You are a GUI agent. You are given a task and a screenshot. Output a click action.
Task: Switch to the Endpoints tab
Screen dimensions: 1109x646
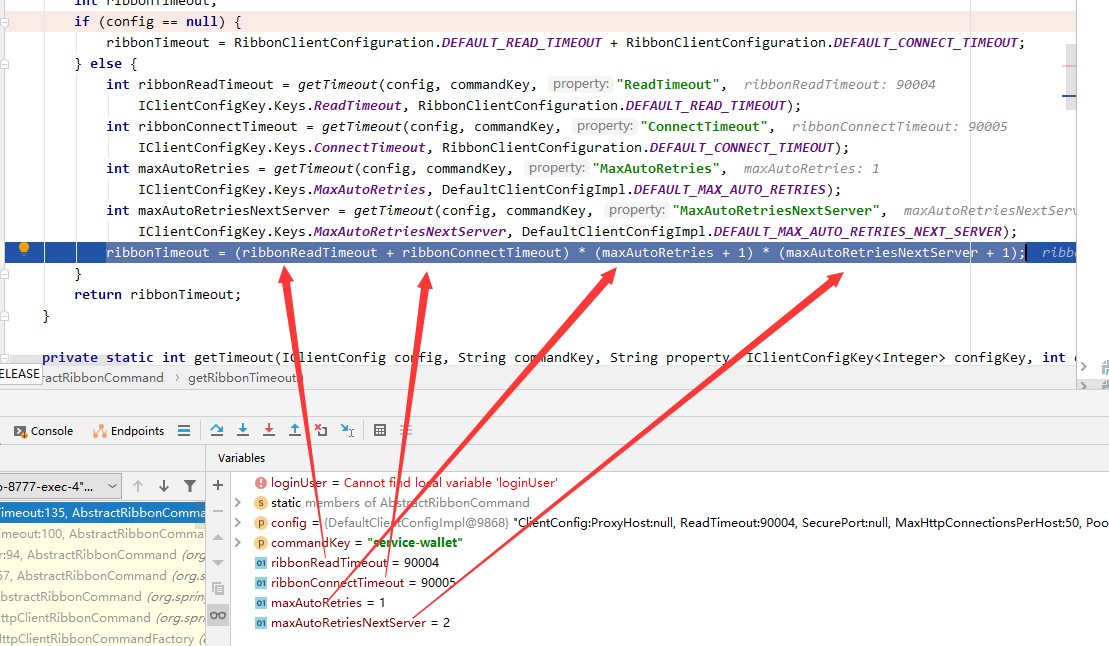(128, 430)
